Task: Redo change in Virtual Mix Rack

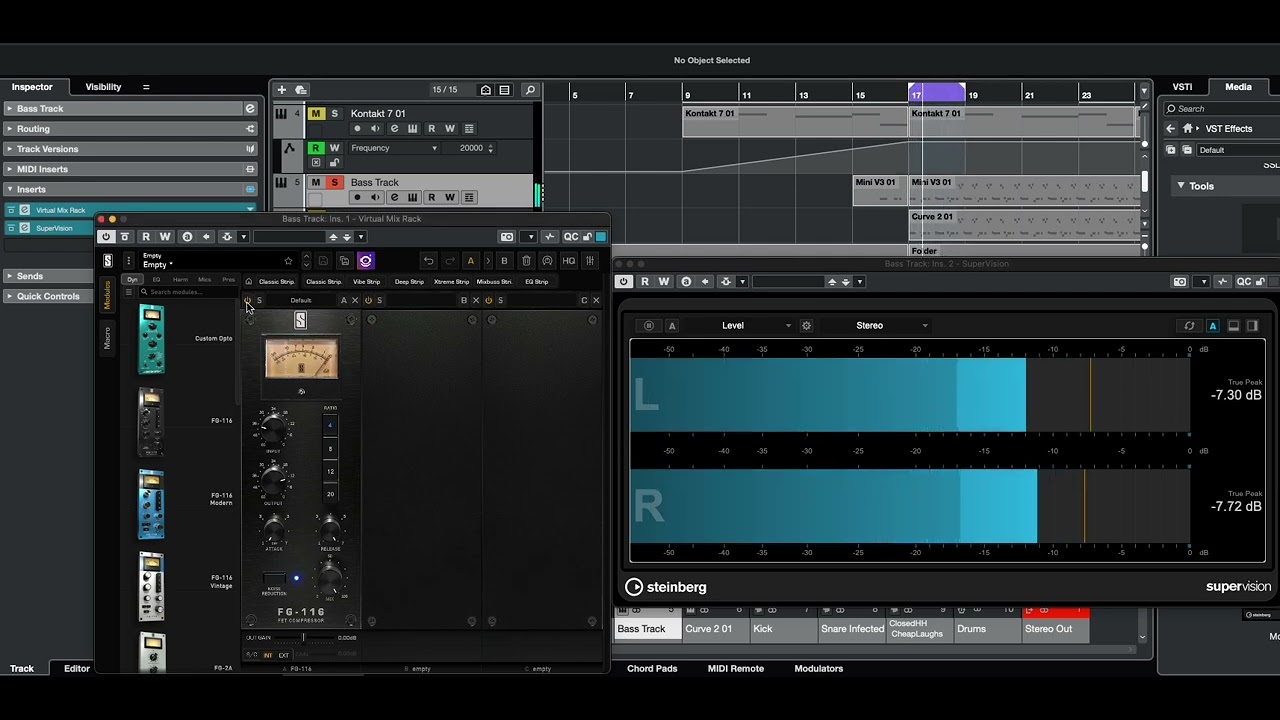Action: coord(448,261)
